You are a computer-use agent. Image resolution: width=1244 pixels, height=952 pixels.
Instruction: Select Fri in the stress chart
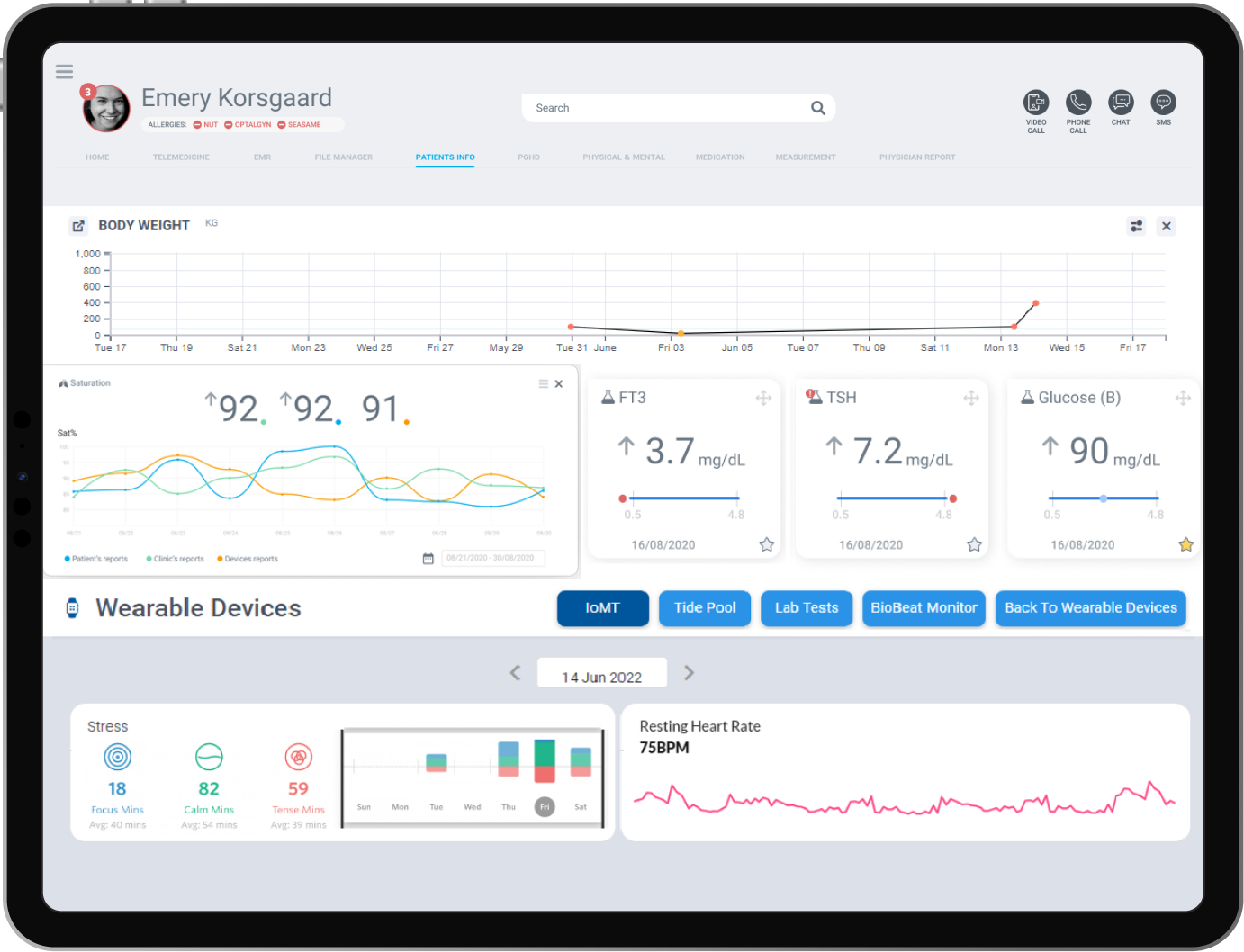click(x=545, y=807)
